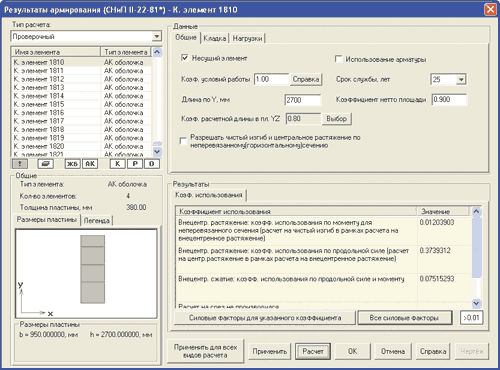
Task: Click the Коэффициент нетто площади field
Action: pos(449,99)
